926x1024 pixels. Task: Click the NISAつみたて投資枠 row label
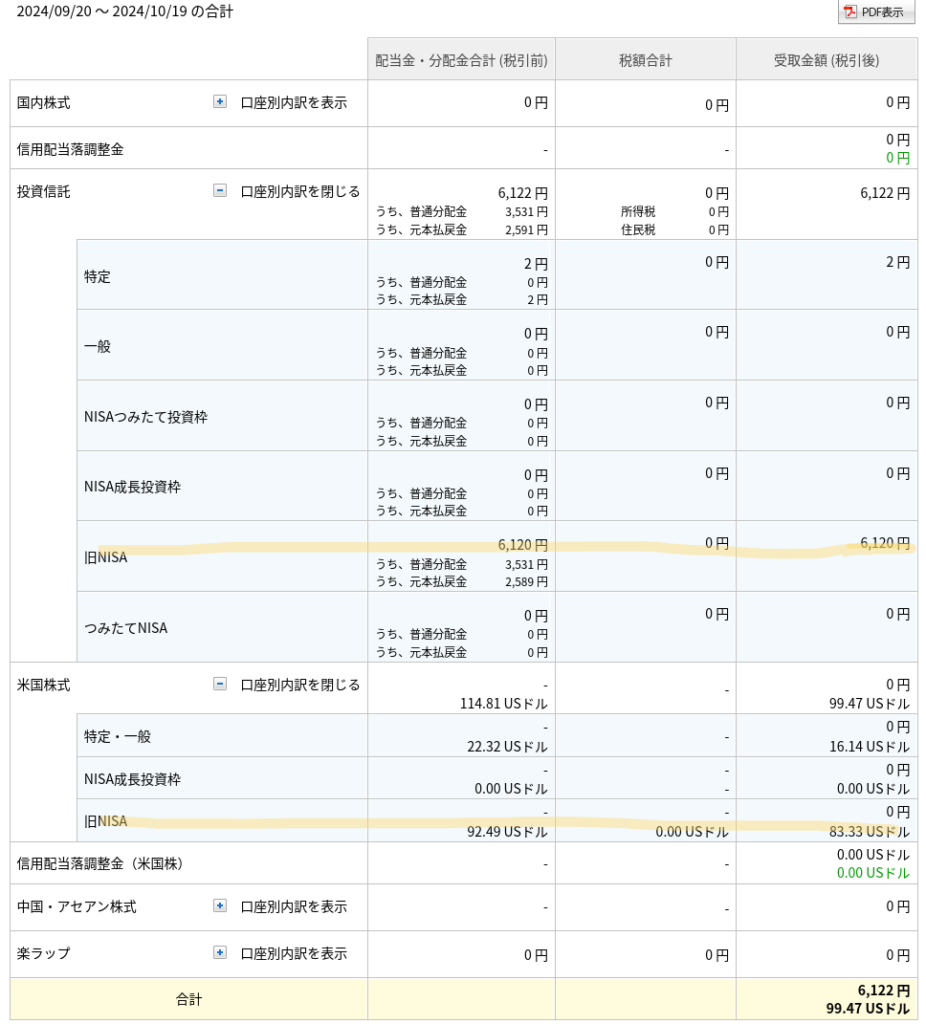tap(146, 416)
